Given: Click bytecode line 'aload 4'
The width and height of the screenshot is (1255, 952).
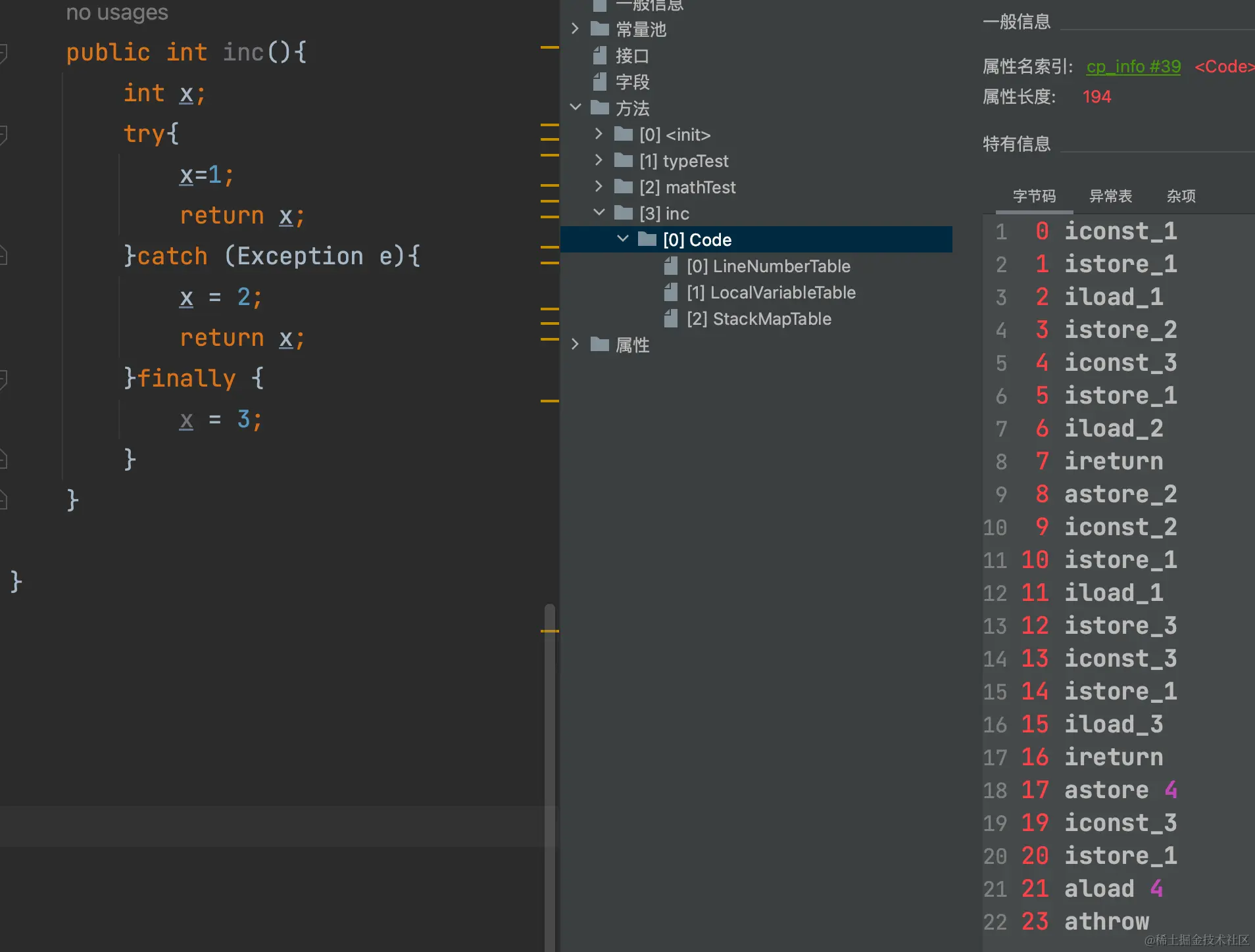Looking at the screenshot, I should (1114, 888).
